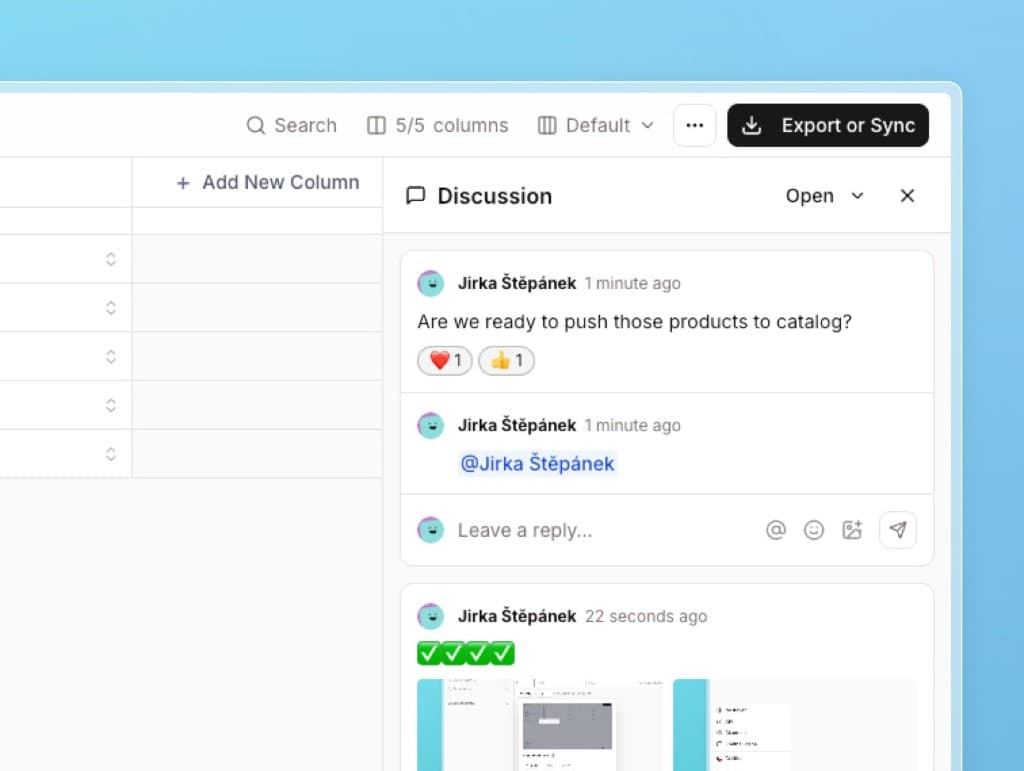Click the avatar beside Leave a reply

[431, 530]
